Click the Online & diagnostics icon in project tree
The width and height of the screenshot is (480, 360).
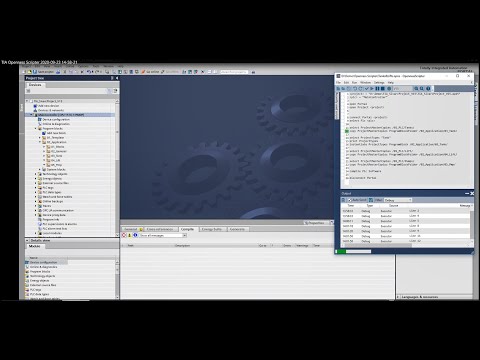[x=39, y=124]
